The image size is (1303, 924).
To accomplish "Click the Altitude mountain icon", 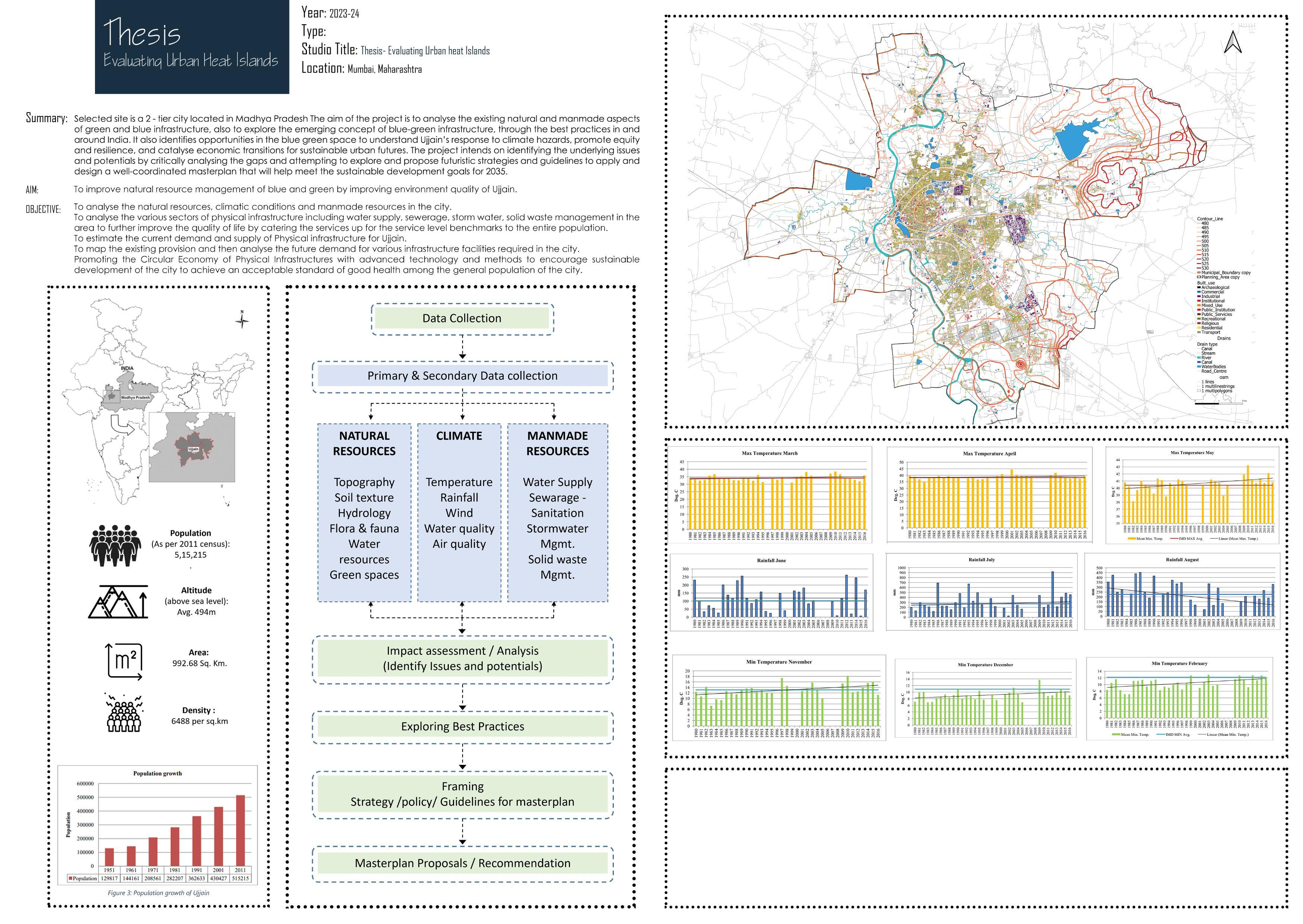I will click(118, 601).
